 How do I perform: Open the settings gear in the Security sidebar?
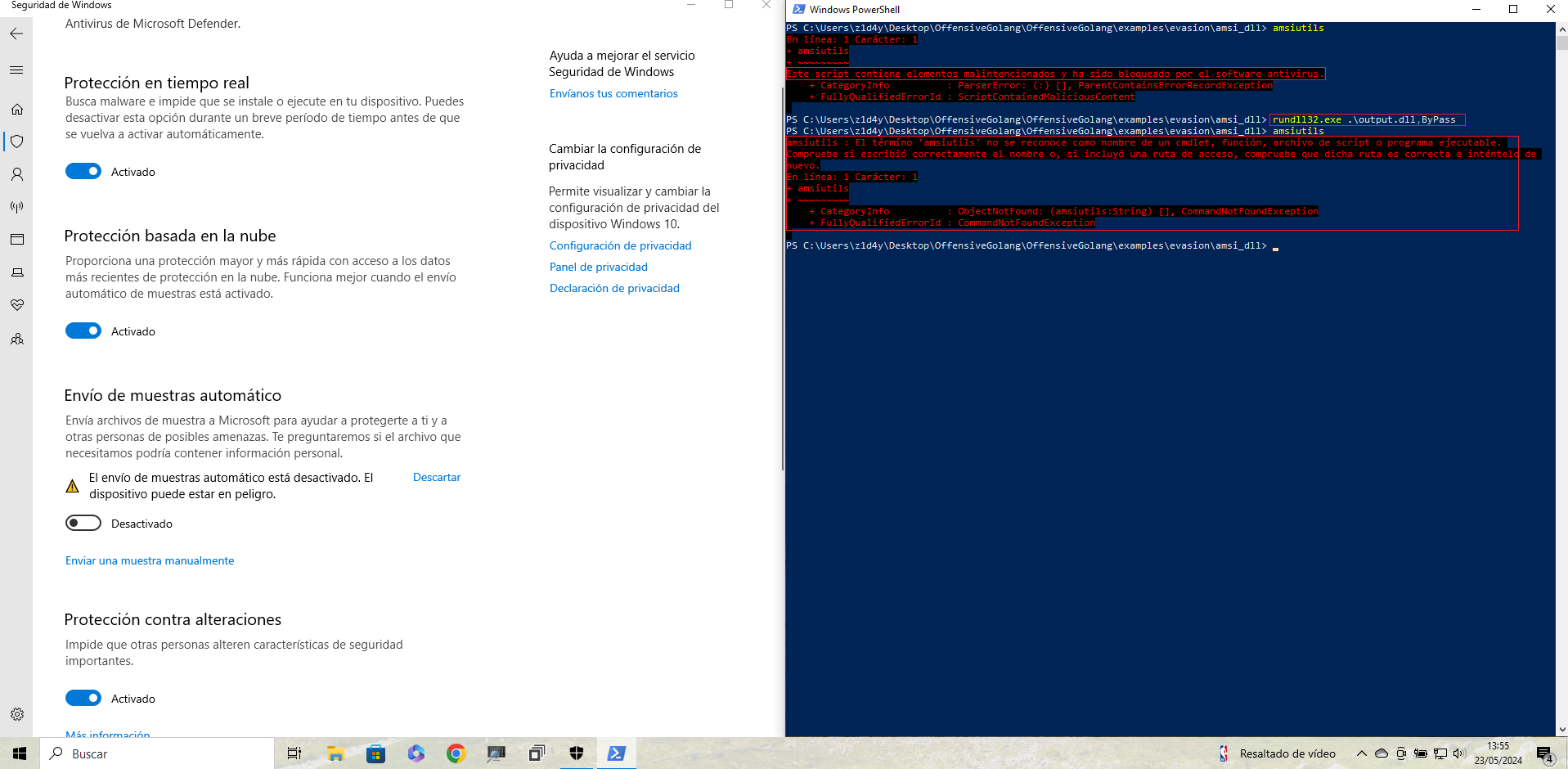16,714
